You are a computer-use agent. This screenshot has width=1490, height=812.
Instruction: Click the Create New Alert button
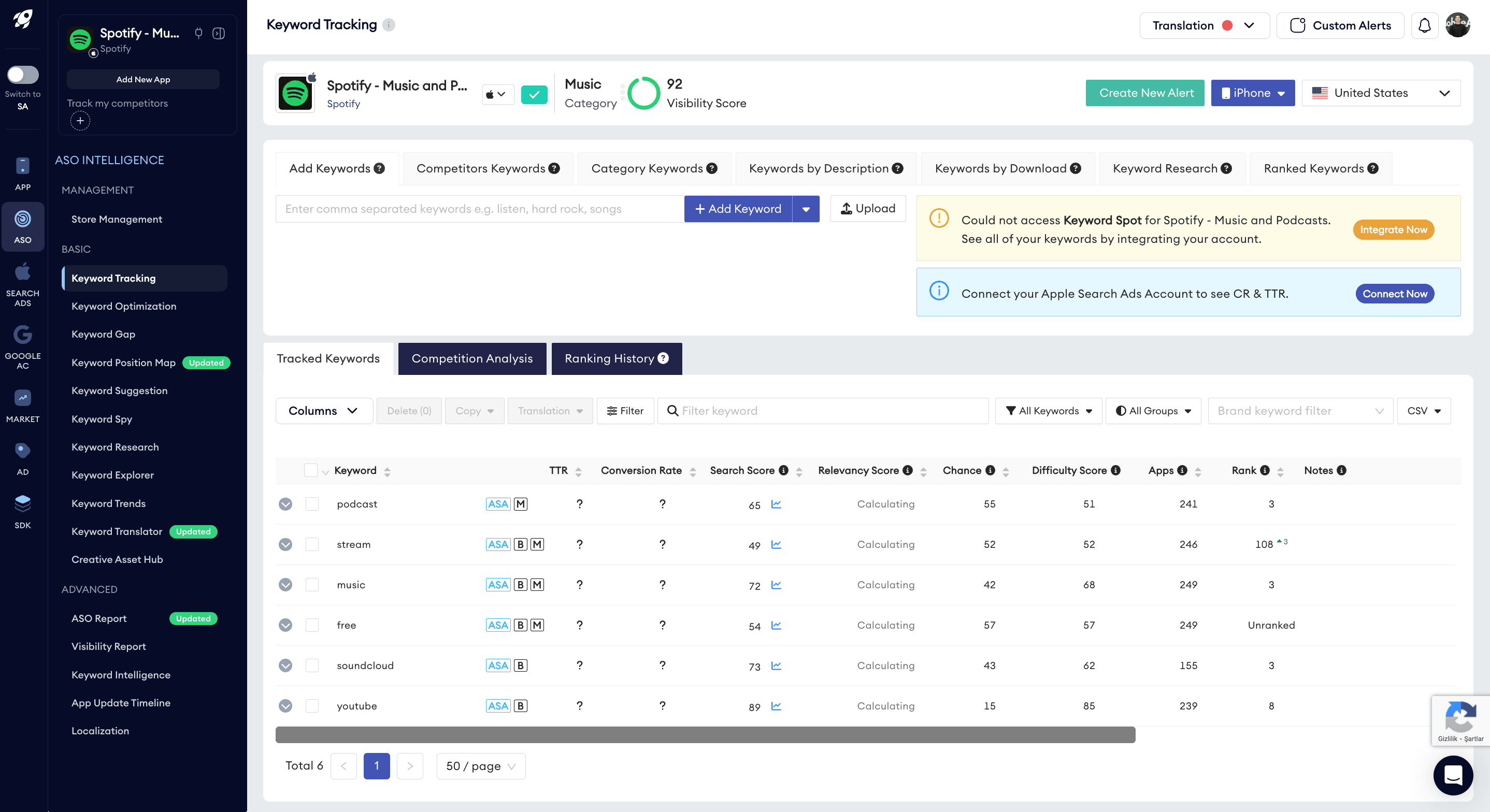tap(1144, 93)
